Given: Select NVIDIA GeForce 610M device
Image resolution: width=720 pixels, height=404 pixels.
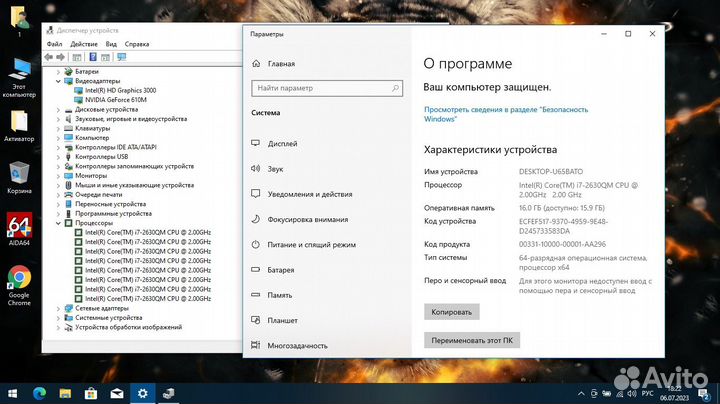Looking at the screenshot, I should point(116,100).
